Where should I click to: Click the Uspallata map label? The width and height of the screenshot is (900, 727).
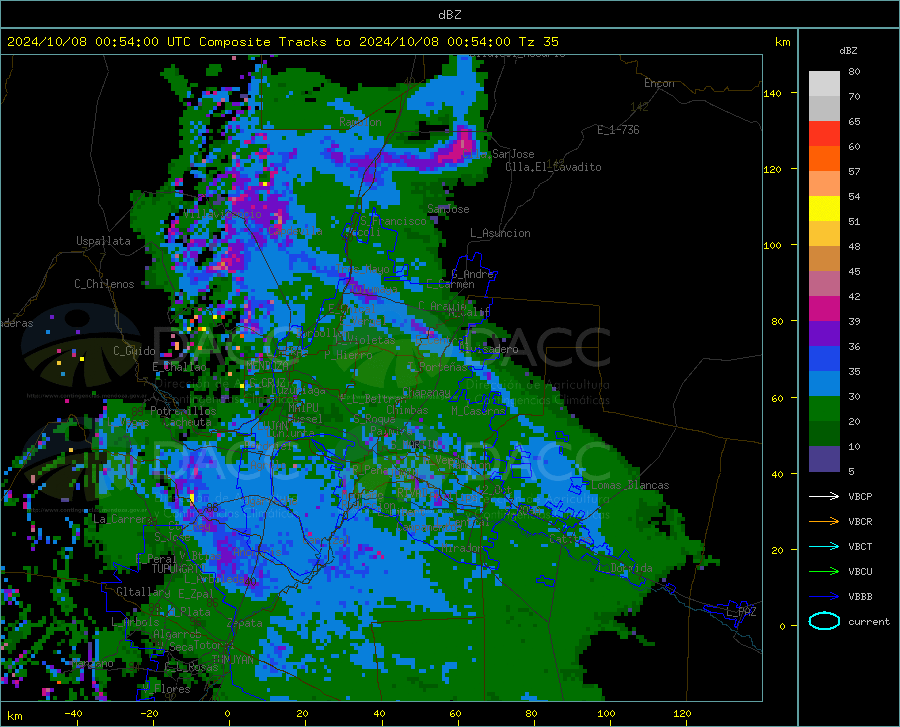[x=103, y=241]
